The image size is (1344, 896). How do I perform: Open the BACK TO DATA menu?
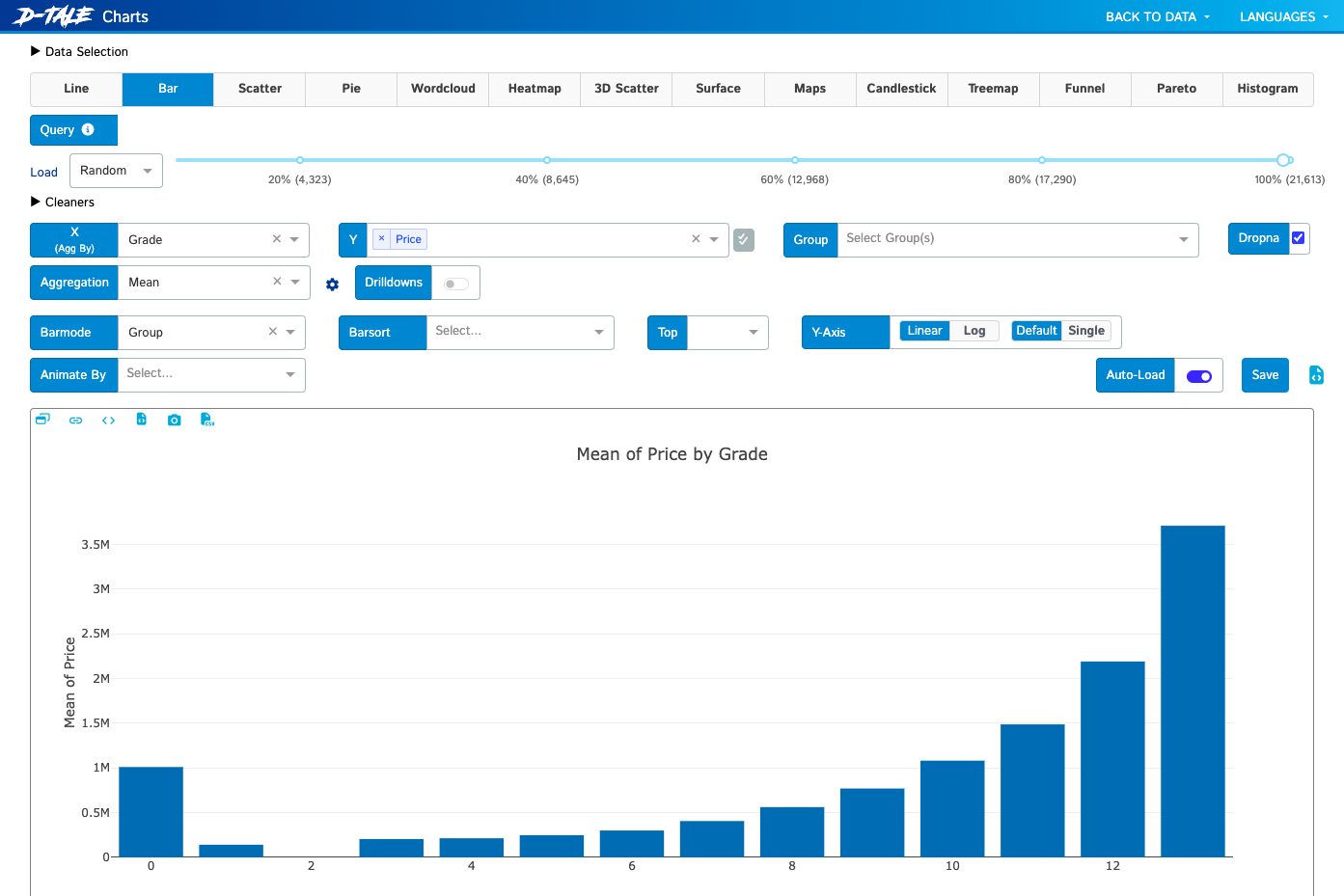click(x=1158, y=16)
